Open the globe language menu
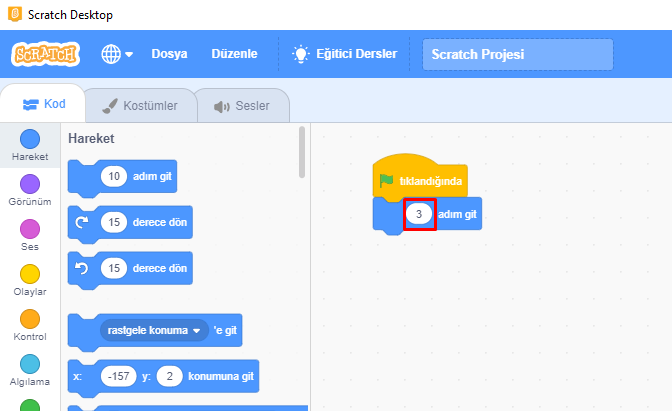This screenshot has height=411, width=672. 116,54
